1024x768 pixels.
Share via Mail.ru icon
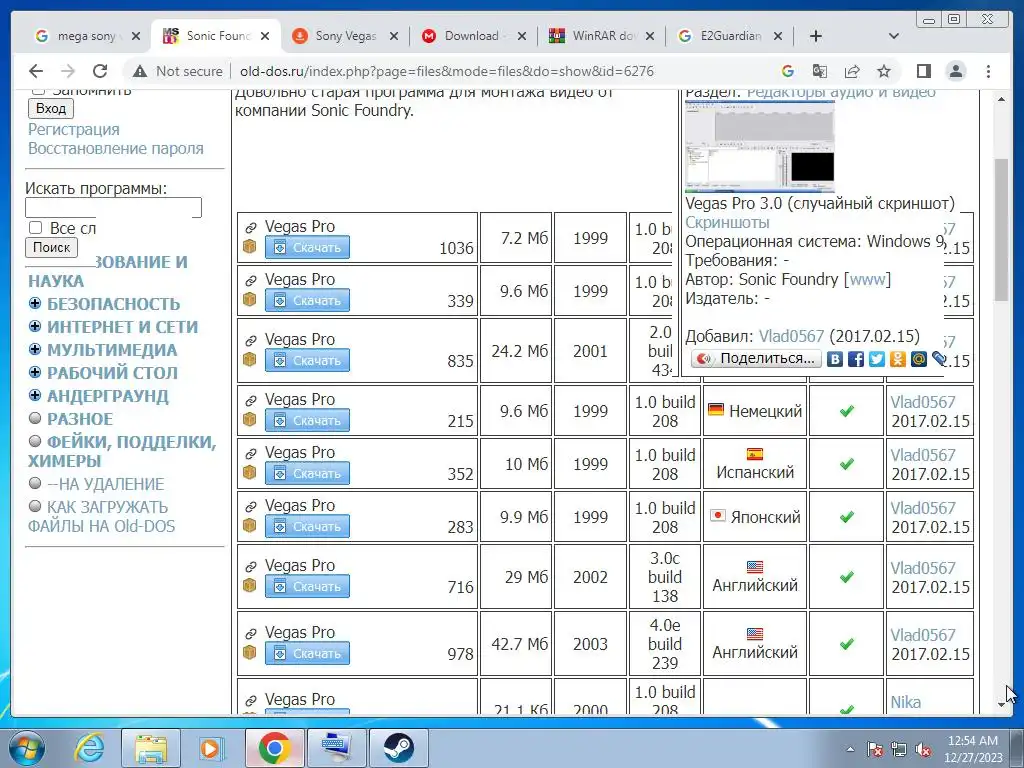pyautogui.click(x=918, y=359)
